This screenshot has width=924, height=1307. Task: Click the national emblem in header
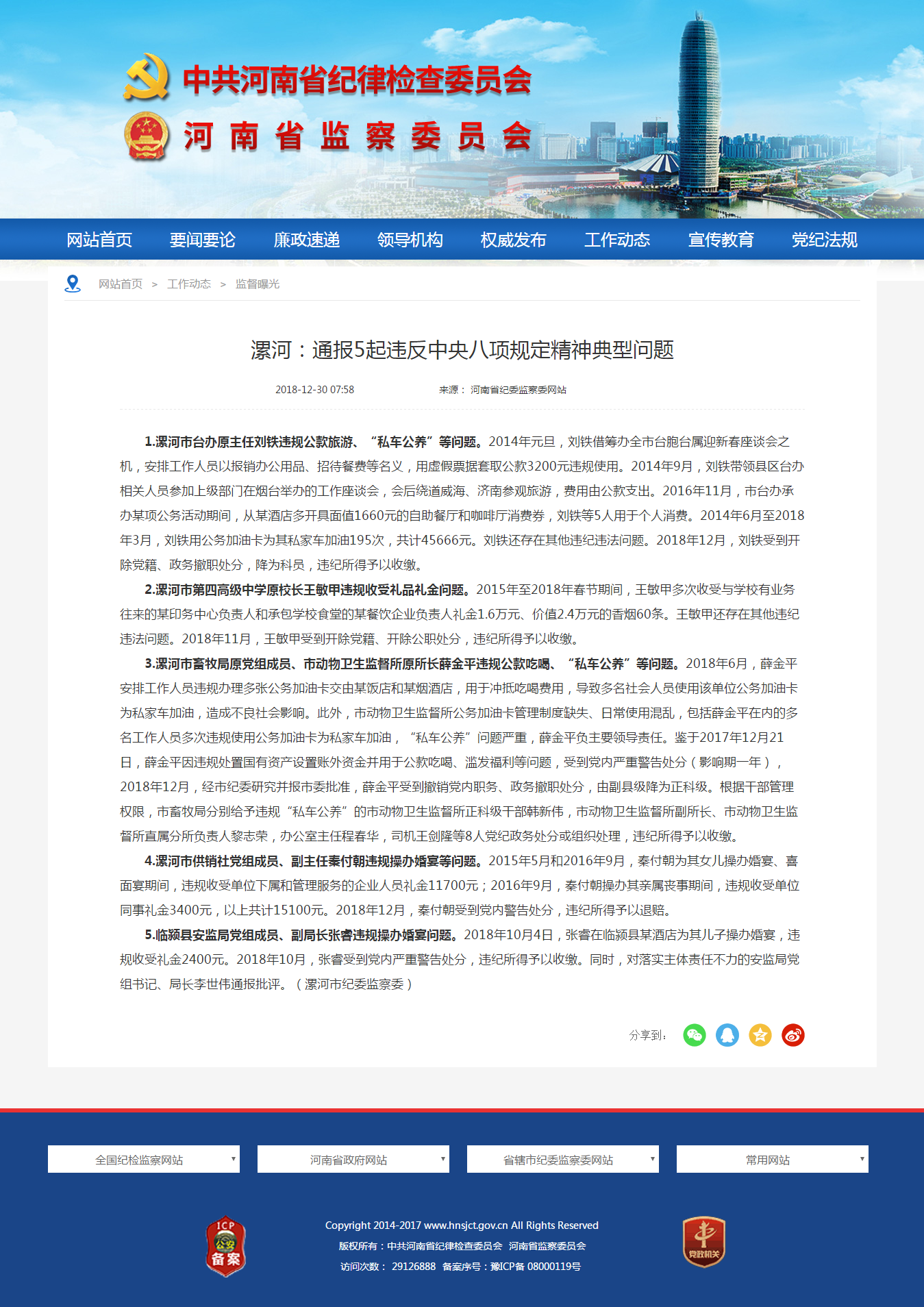pyautogui.click(x=147, y=136)
